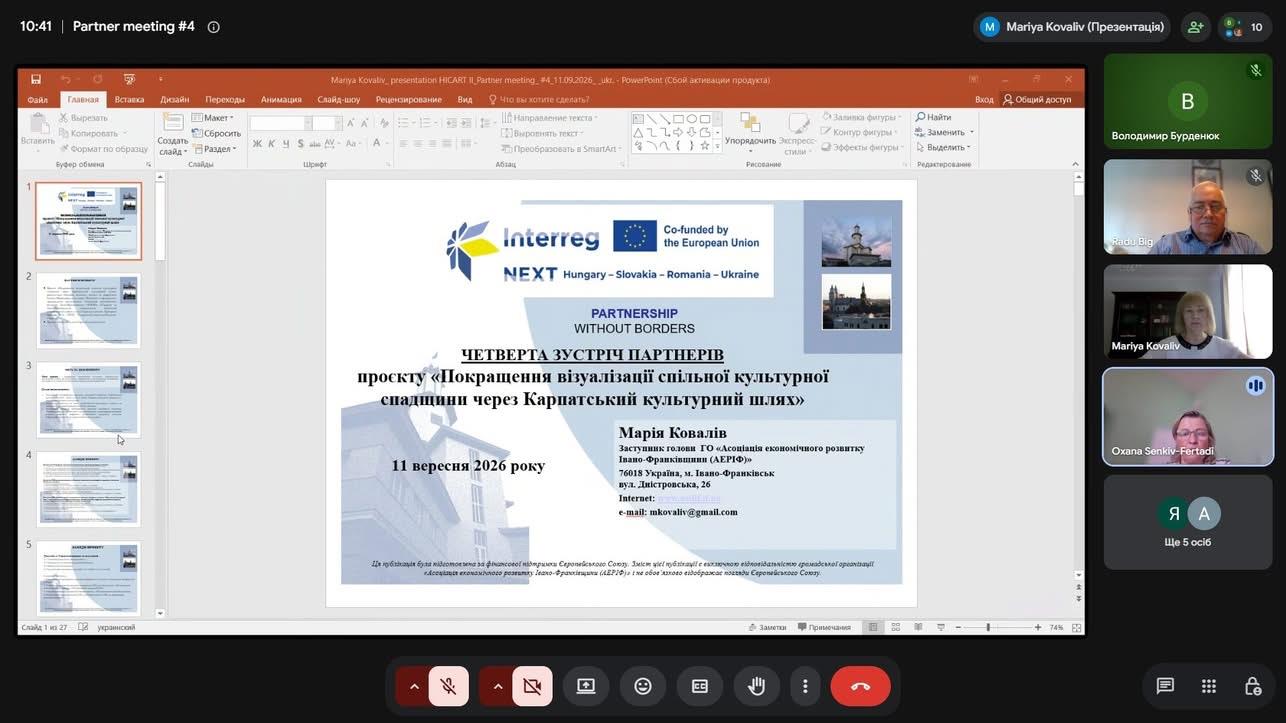Click the Заметки notes button in status bar
Viewport: 1286px width, 723px height.
pyautogui.click(x=767, y=627)
